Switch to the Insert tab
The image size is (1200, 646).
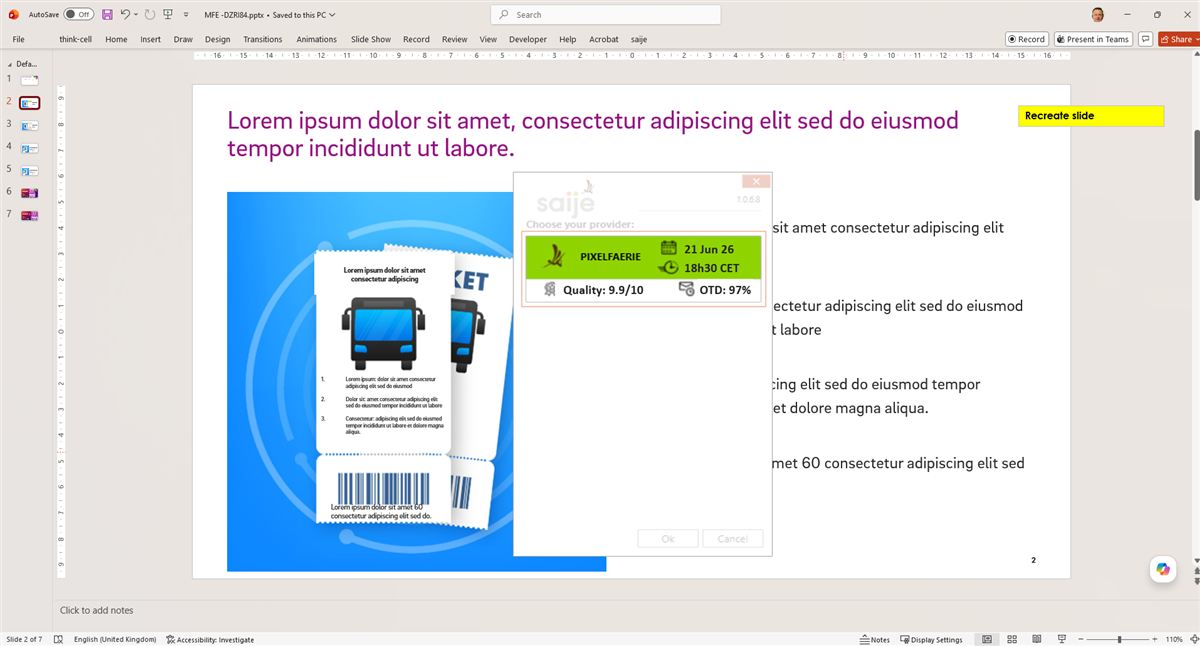click(x=150, y=39)
